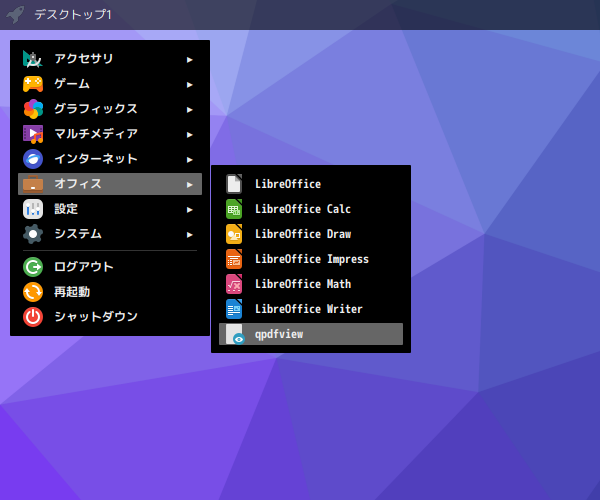Image resolution: width=600 pixels, height=500 pixels.
Task: Expand the システム submenu arrow
Action: tap(189, 235)
